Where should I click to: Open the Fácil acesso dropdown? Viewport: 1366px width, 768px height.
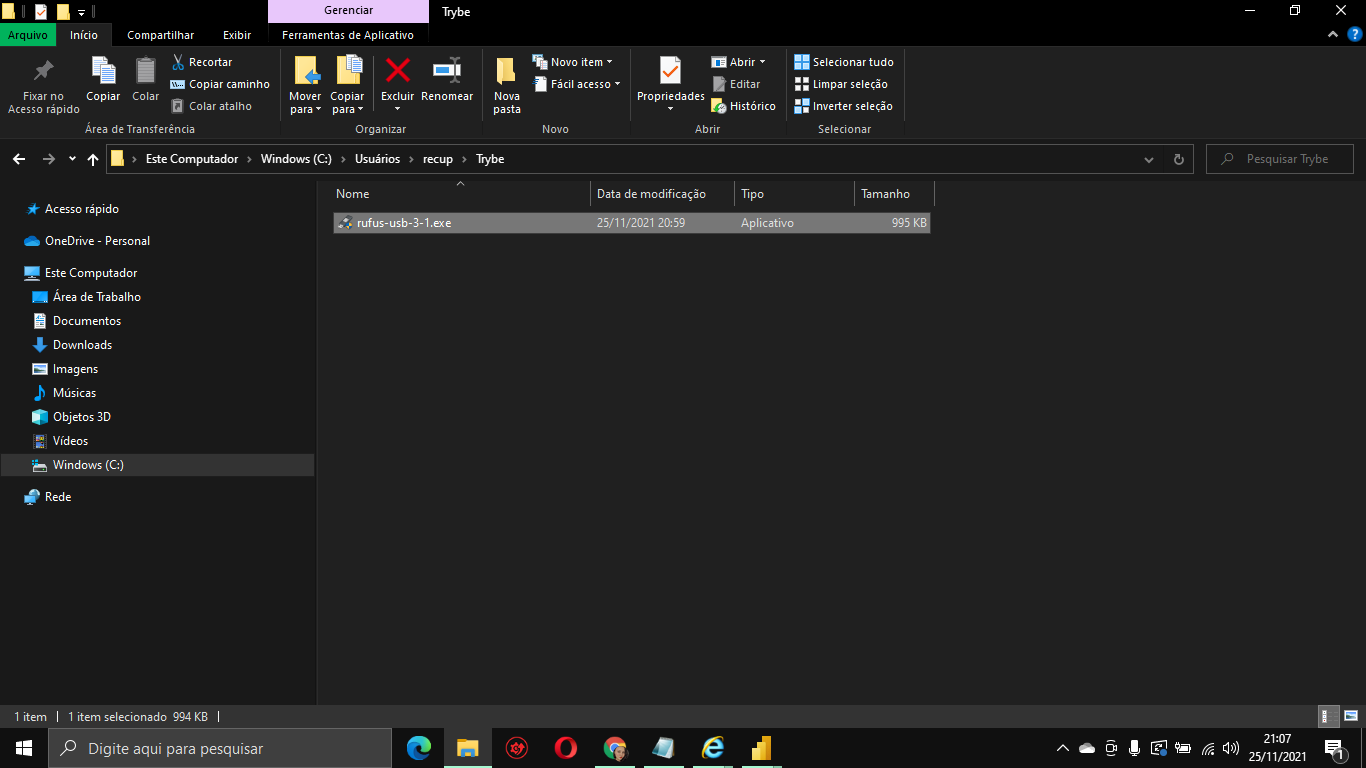(x=576, y=84)
